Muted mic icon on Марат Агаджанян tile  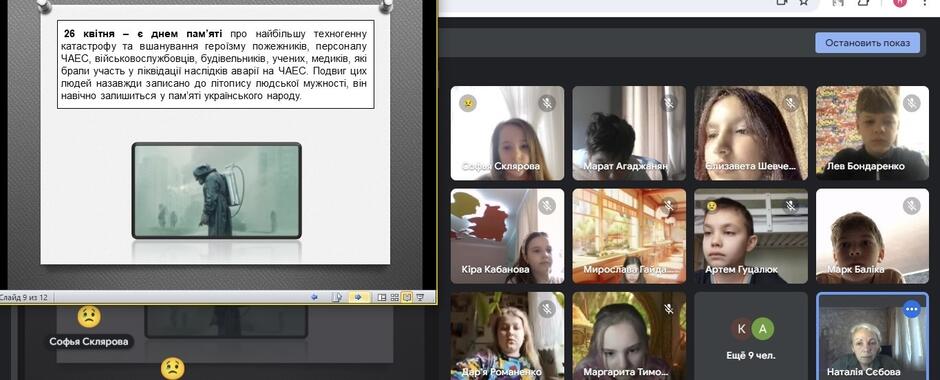click(668, 103)
